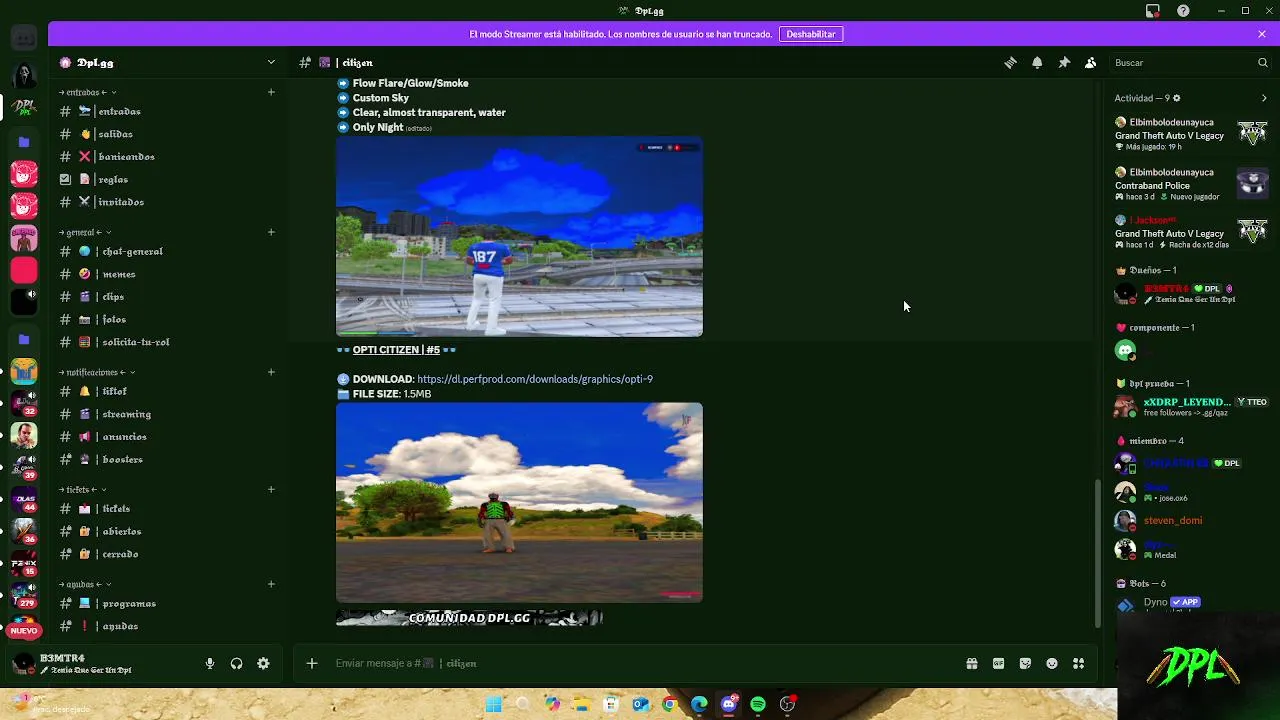Collapse the general category

click(x=85, y=232)
